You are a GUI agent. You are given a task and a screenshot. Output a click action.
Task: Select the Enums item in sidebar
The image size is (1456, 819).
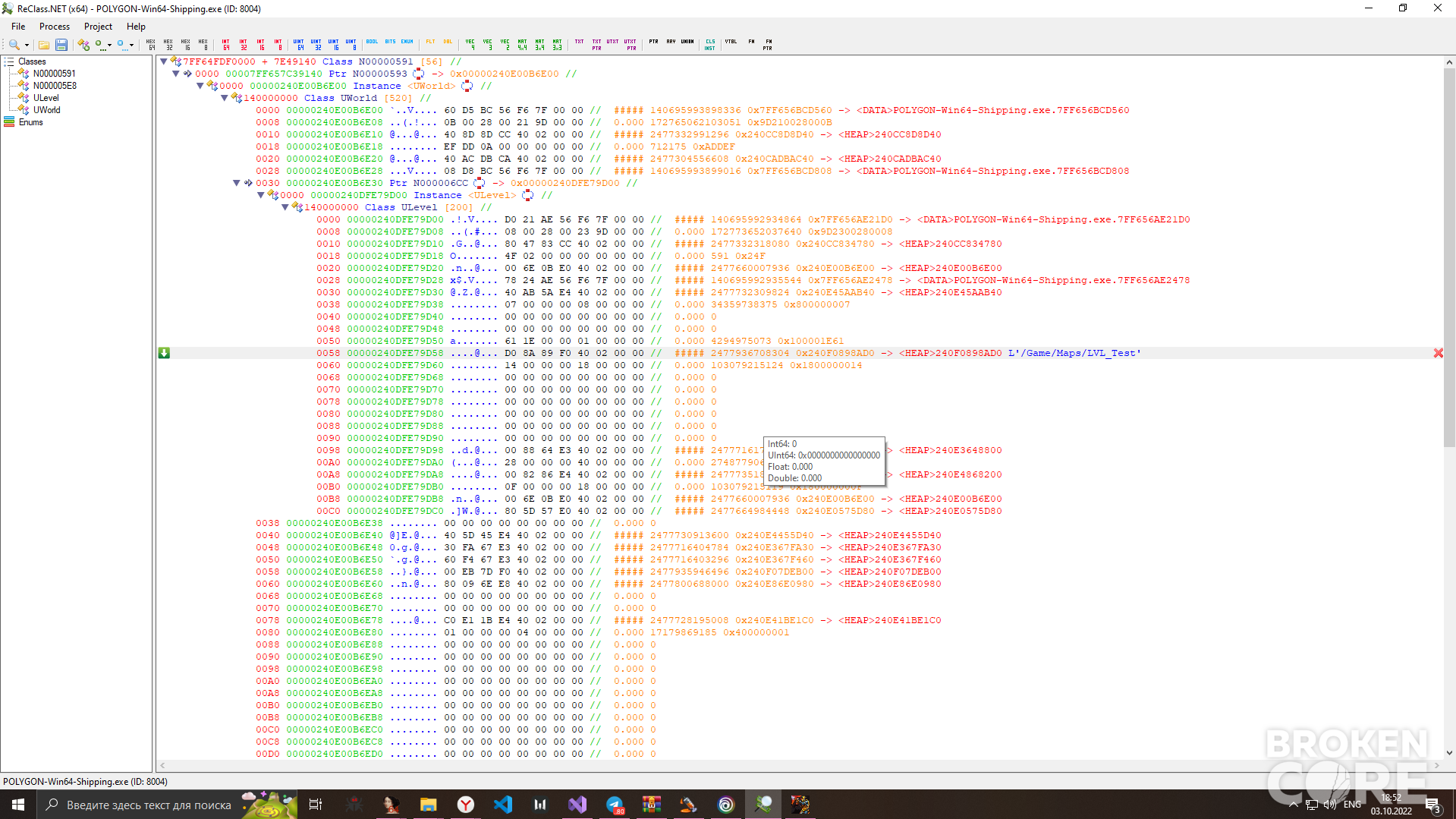click(x=30, y=122)
